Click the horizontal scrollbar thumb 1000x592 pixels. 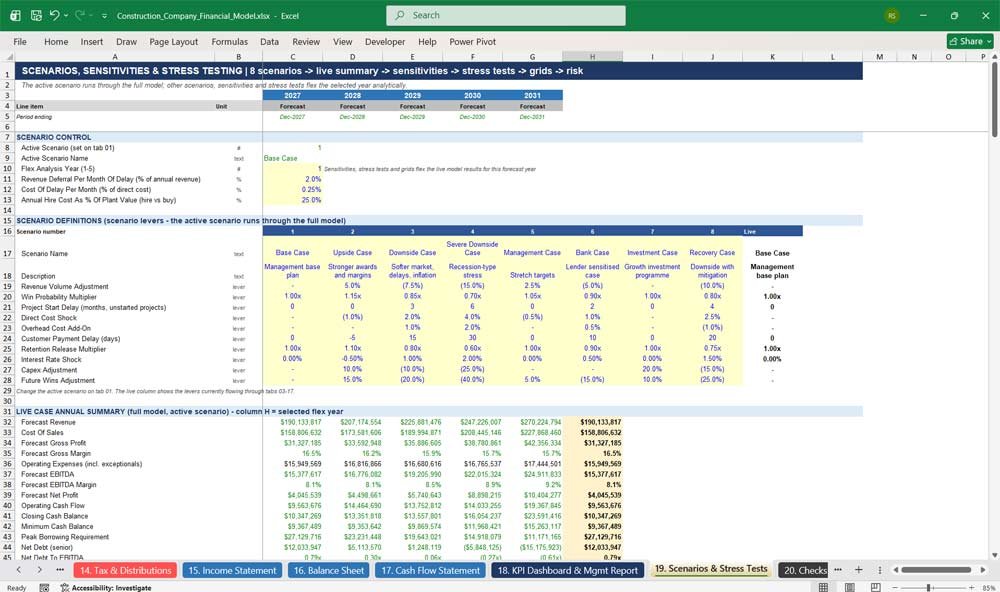(x=936, y=570)
